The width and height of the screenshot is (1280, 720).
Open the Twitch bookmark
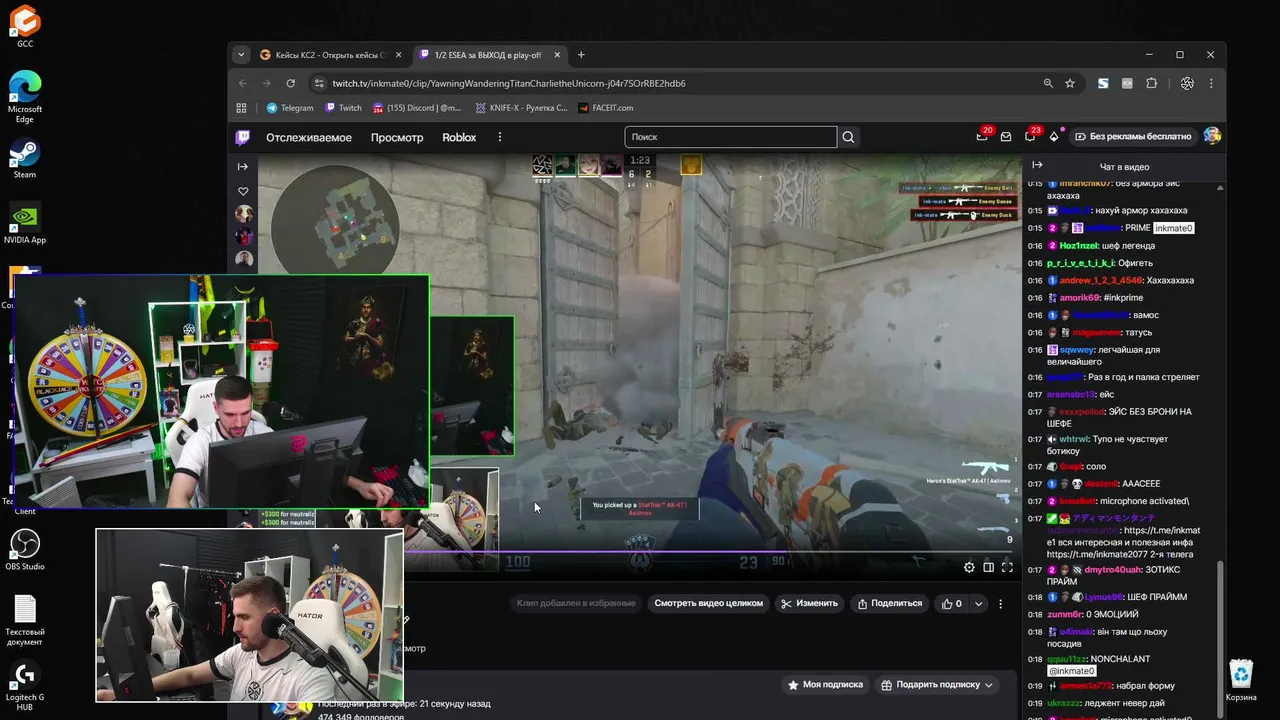[x=343, y=108]
